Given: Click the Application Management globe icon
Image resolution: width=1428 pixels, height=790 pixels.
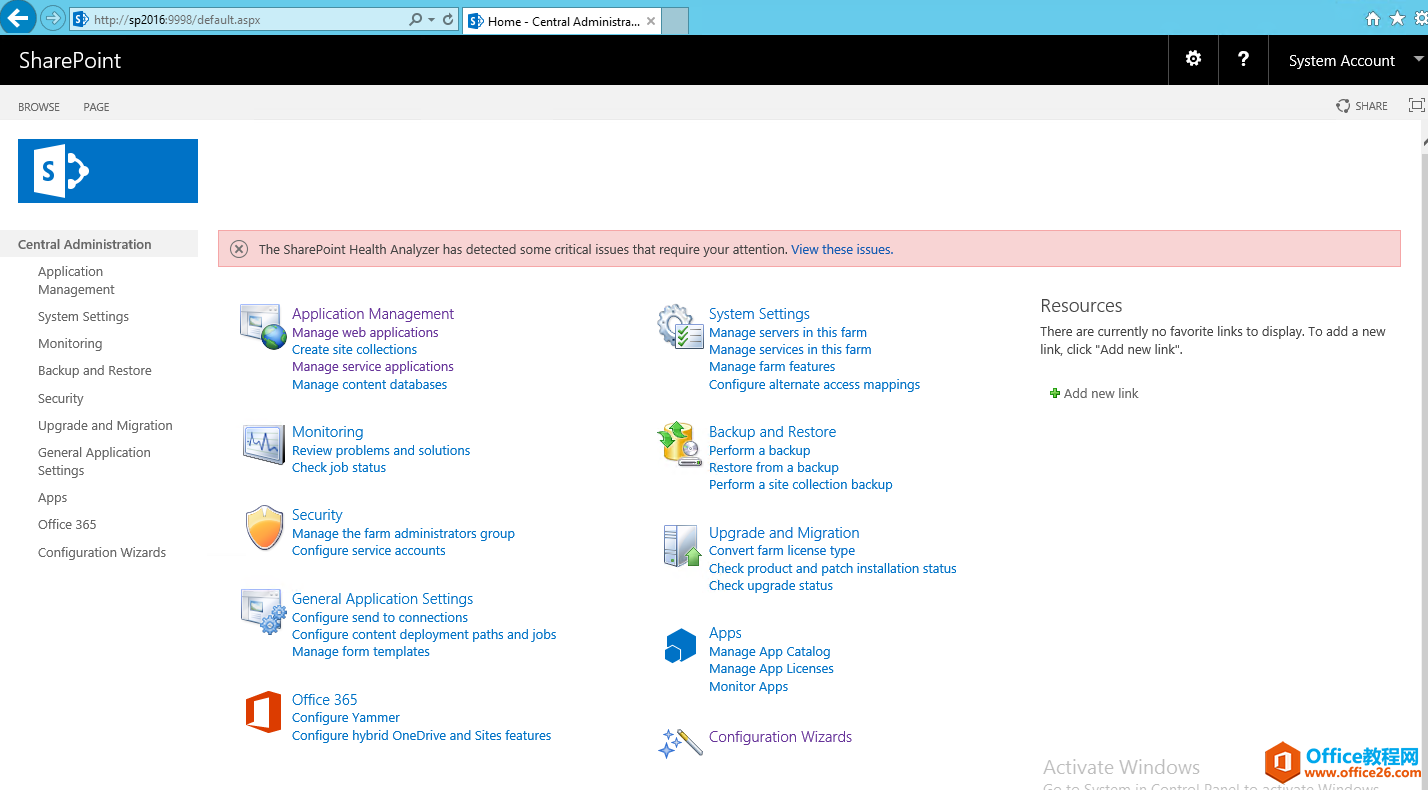Looking at the screenshot, I should (263, 327).
